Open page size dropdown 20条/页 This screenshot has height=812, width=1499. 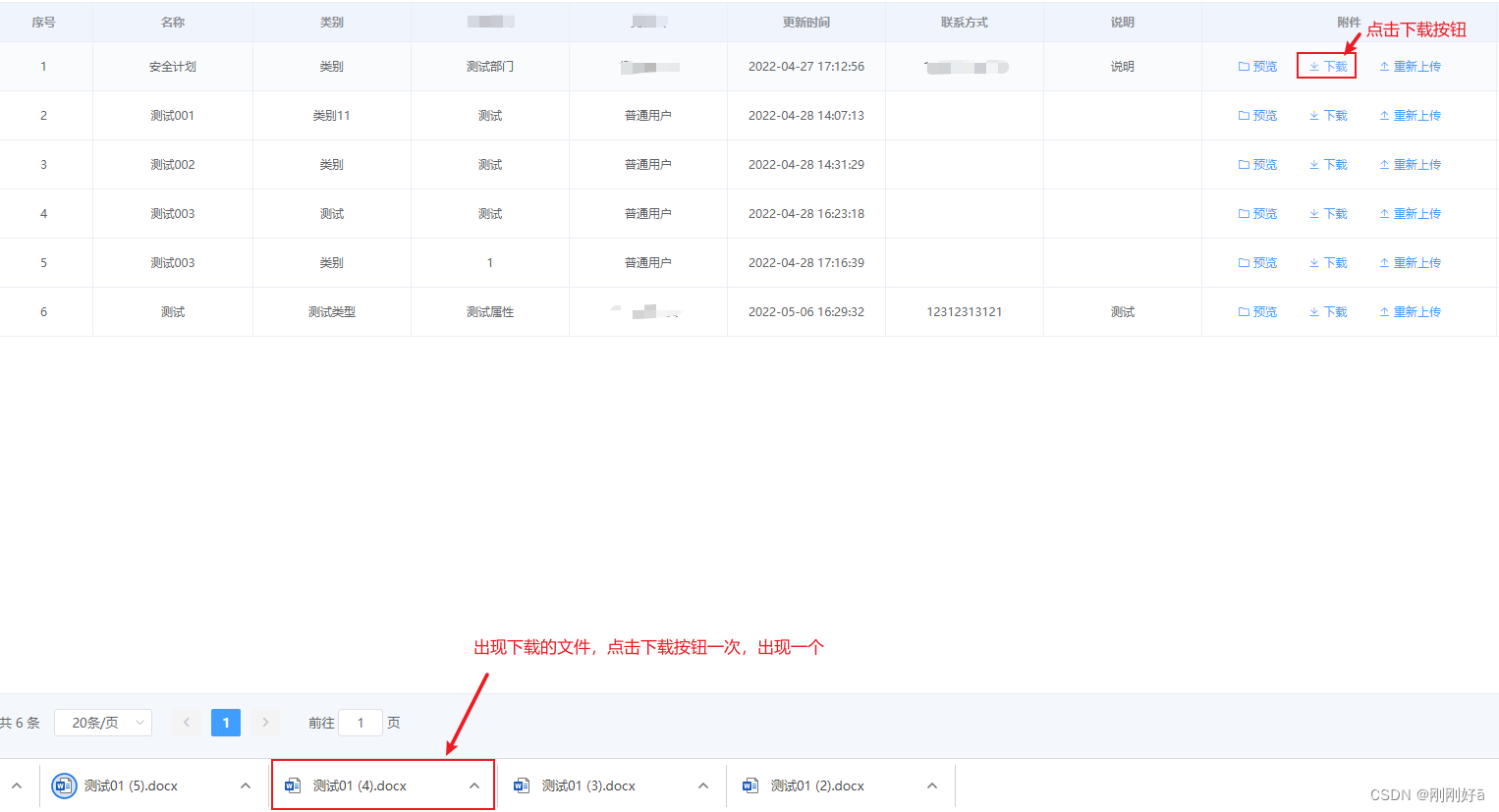point(103,723)
